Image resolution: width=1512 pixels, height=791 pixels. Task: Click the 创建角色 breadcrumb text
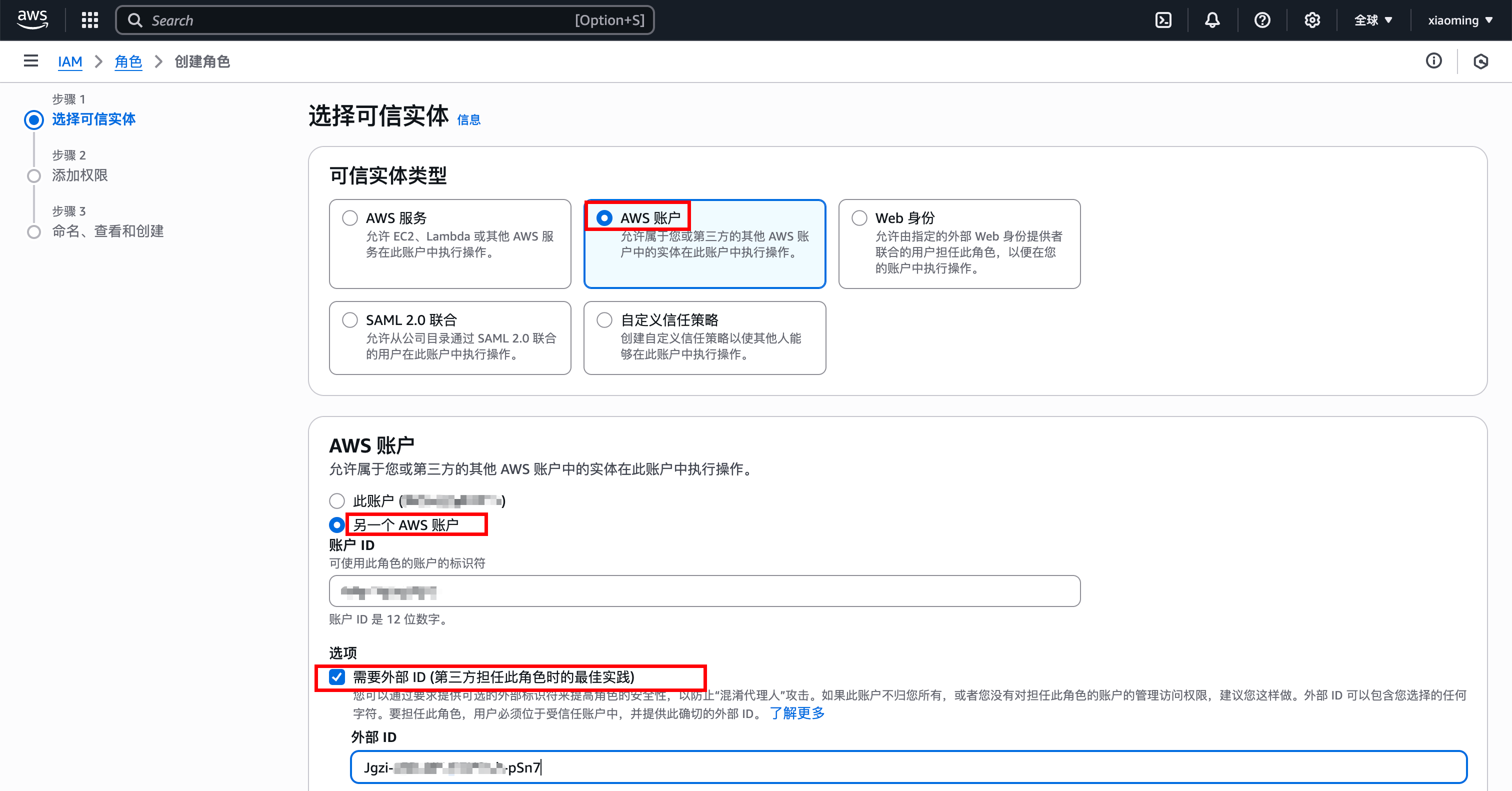[202, 61]
